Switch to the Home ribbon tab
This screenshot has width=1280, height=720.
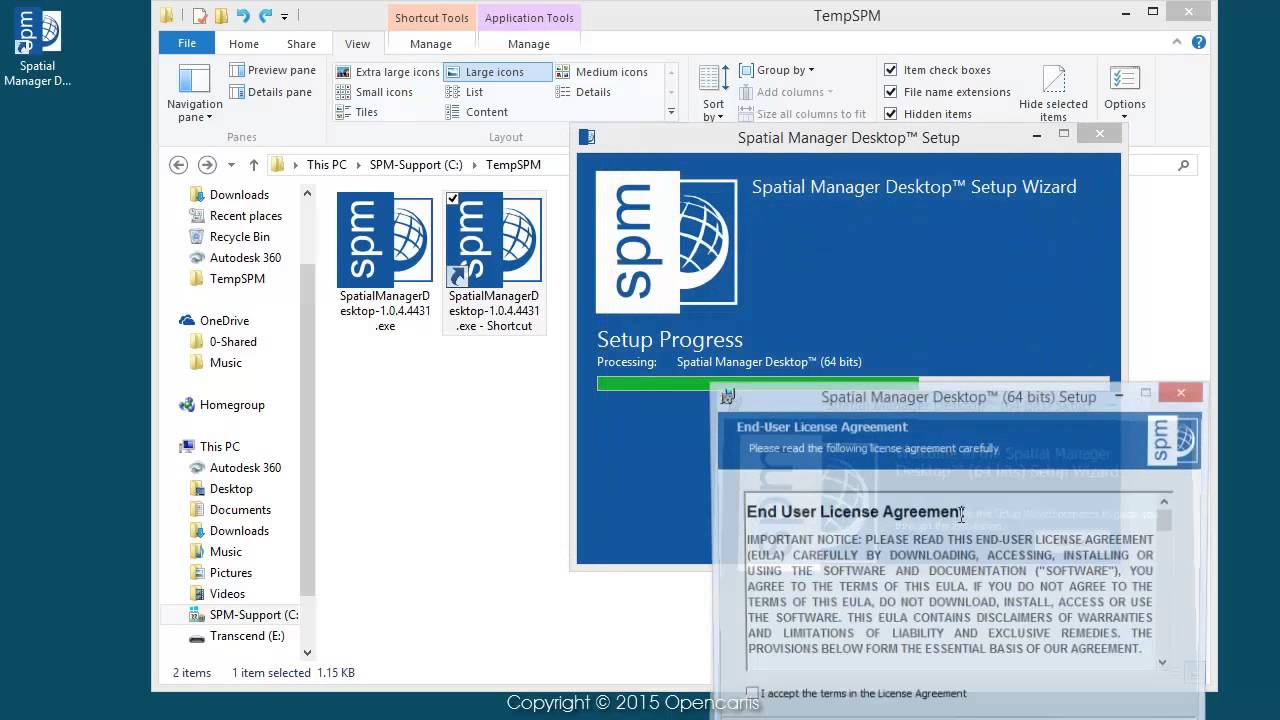[244, 44]
